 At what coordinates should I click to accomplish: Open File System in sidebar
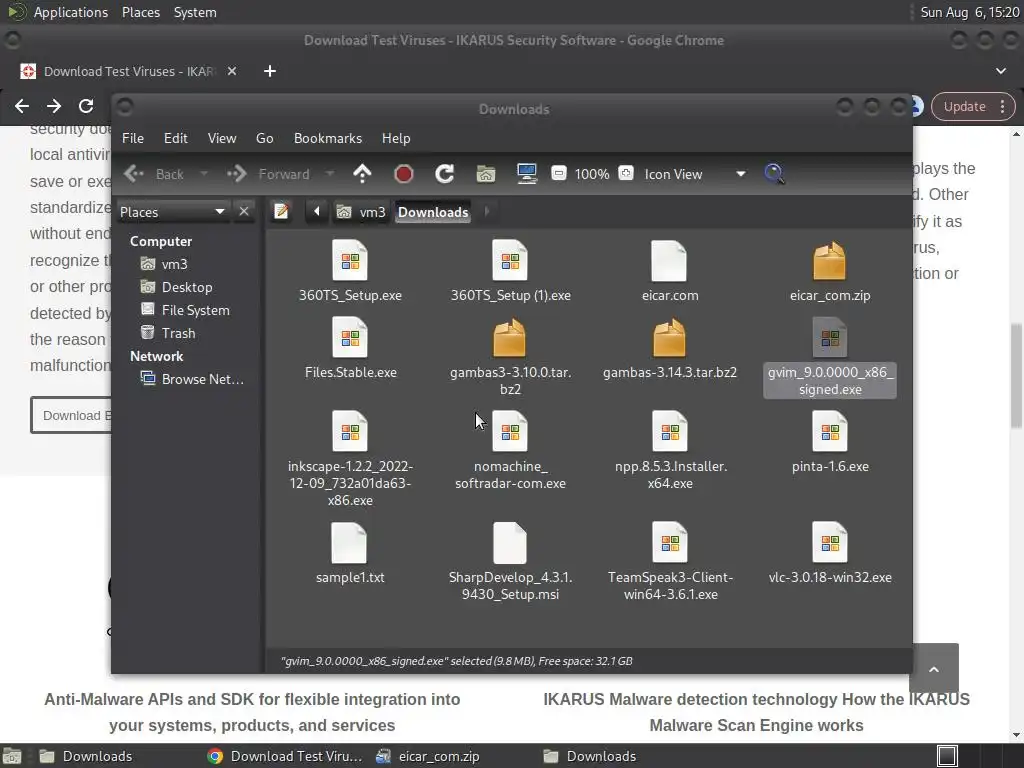[x=195, y=310]
